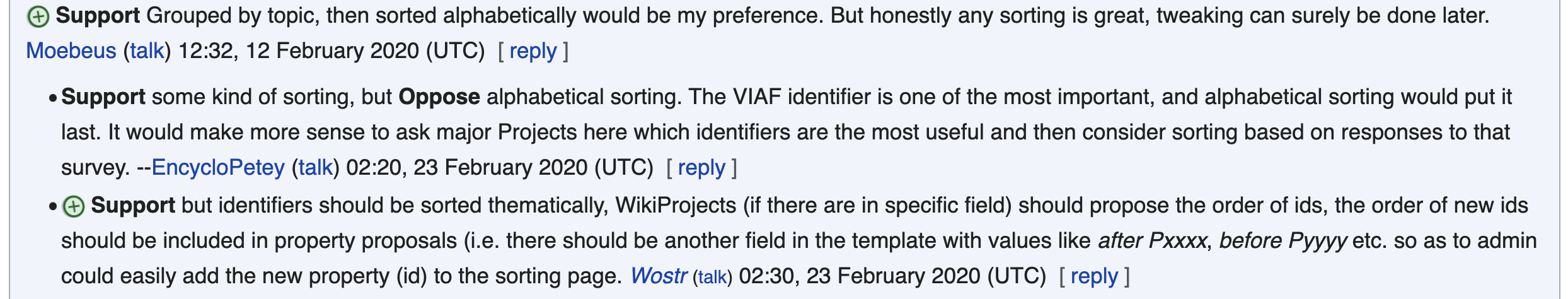This screenshot has height=299, width=1568.
Task: Click the green support icon in Wostr's comment
Action: [74, 206]
